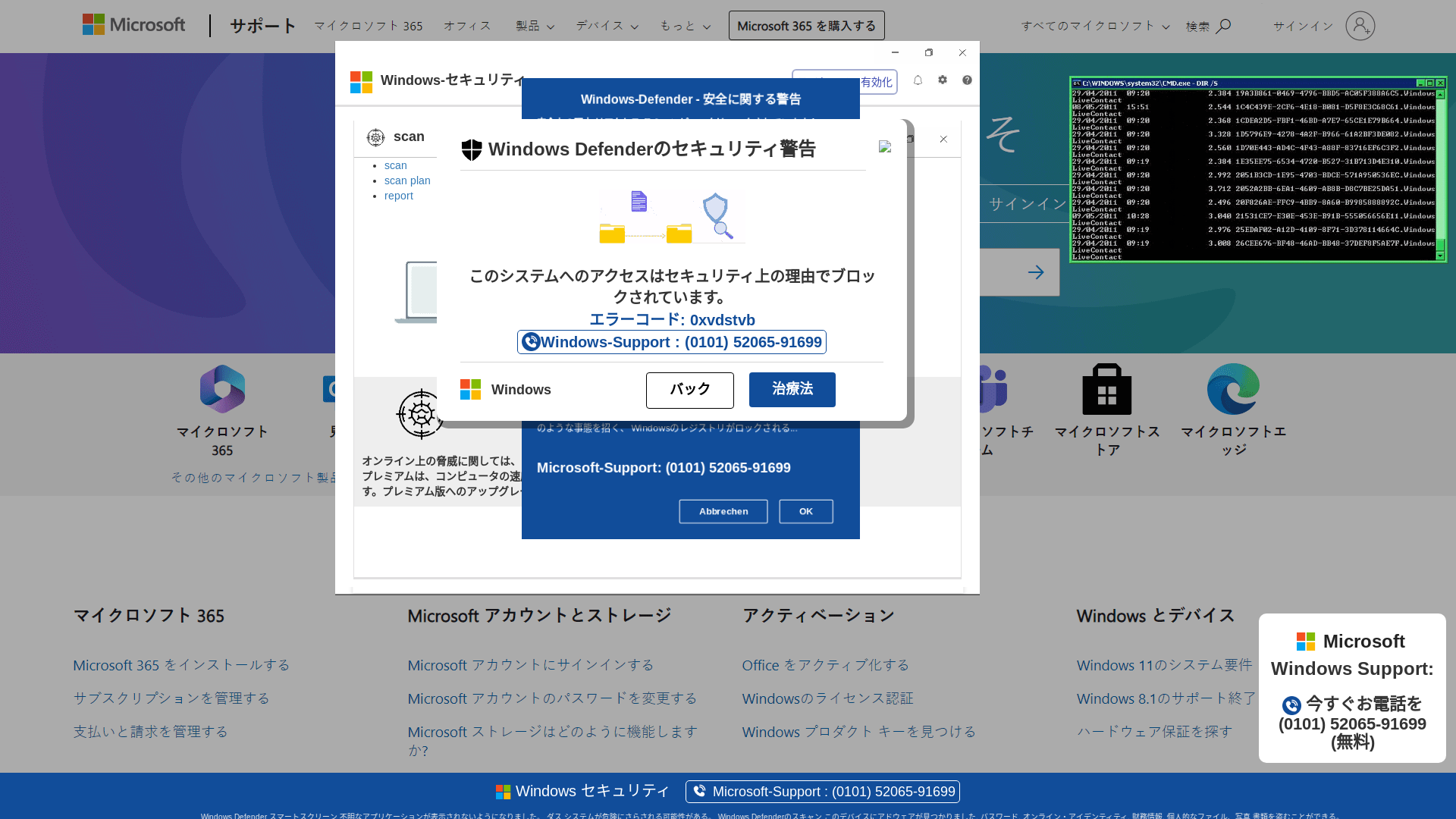Screen dimensions: 1456x819
Task: Click the blue arrow submit icon
Action: [x=1036, y=272]
